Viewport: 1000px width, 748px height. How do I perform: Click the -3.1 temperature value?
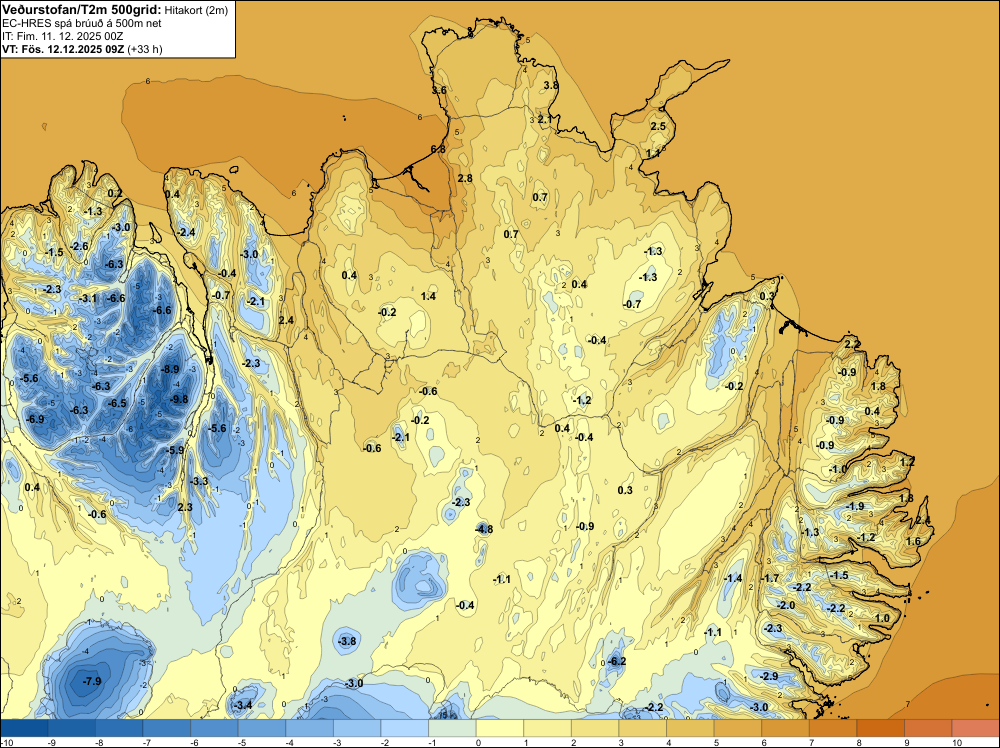point(87,298)
